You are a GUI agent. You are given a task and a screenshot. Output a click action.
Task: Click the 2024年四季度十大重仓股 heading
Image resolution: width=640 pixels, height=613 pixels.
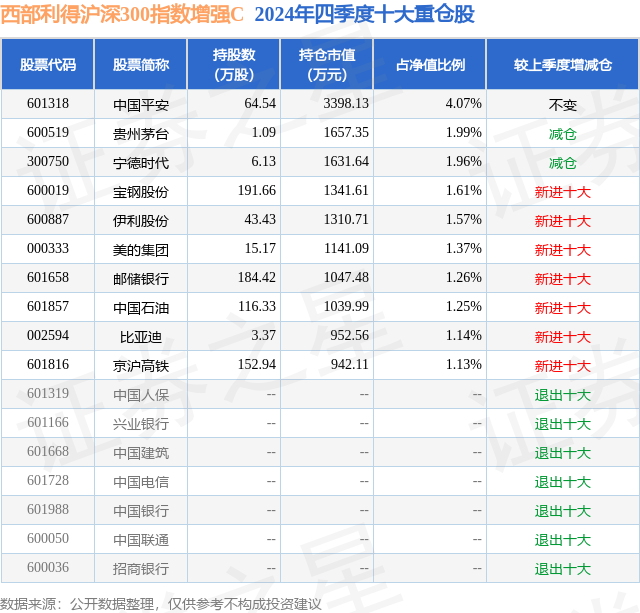pyautogui.click(x=364, y=14)
